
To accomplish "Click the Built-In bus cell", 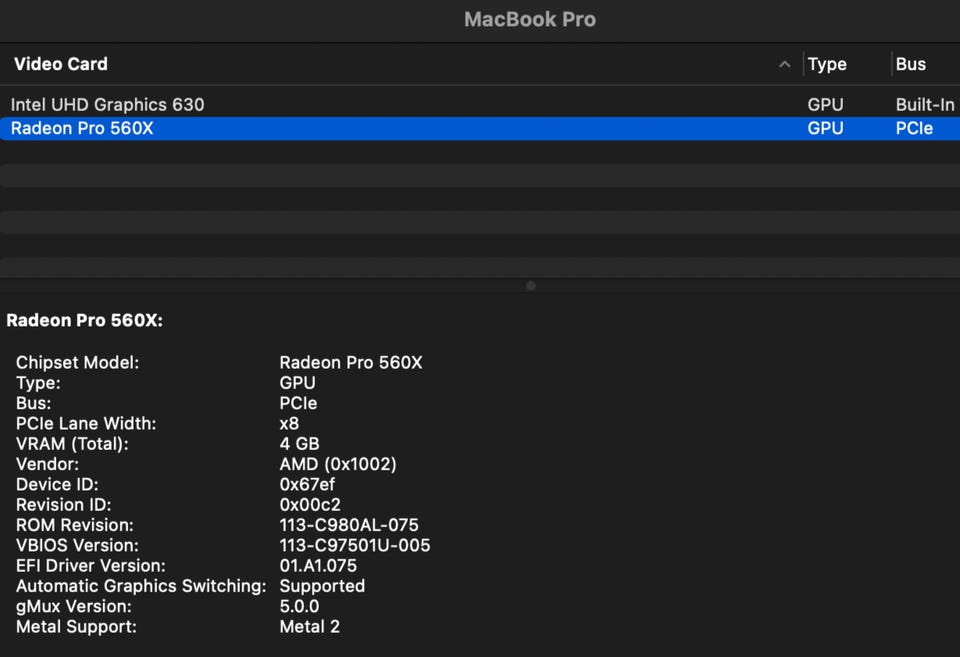I will coord(925,104).
